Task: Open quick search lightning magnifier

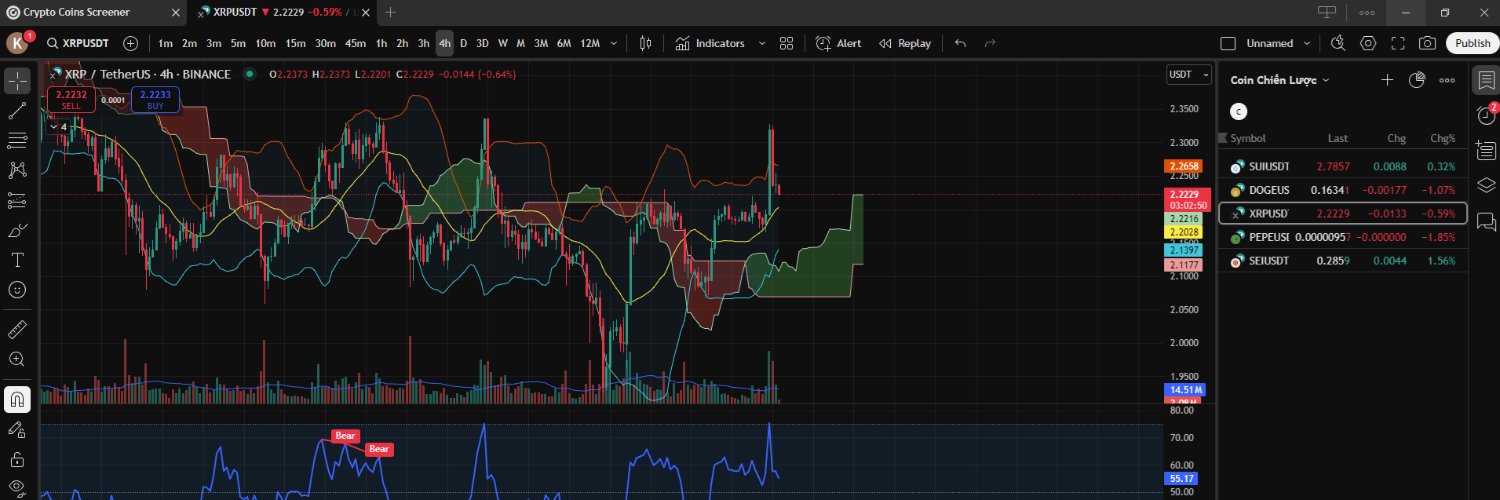Action: pos(1338,43)
